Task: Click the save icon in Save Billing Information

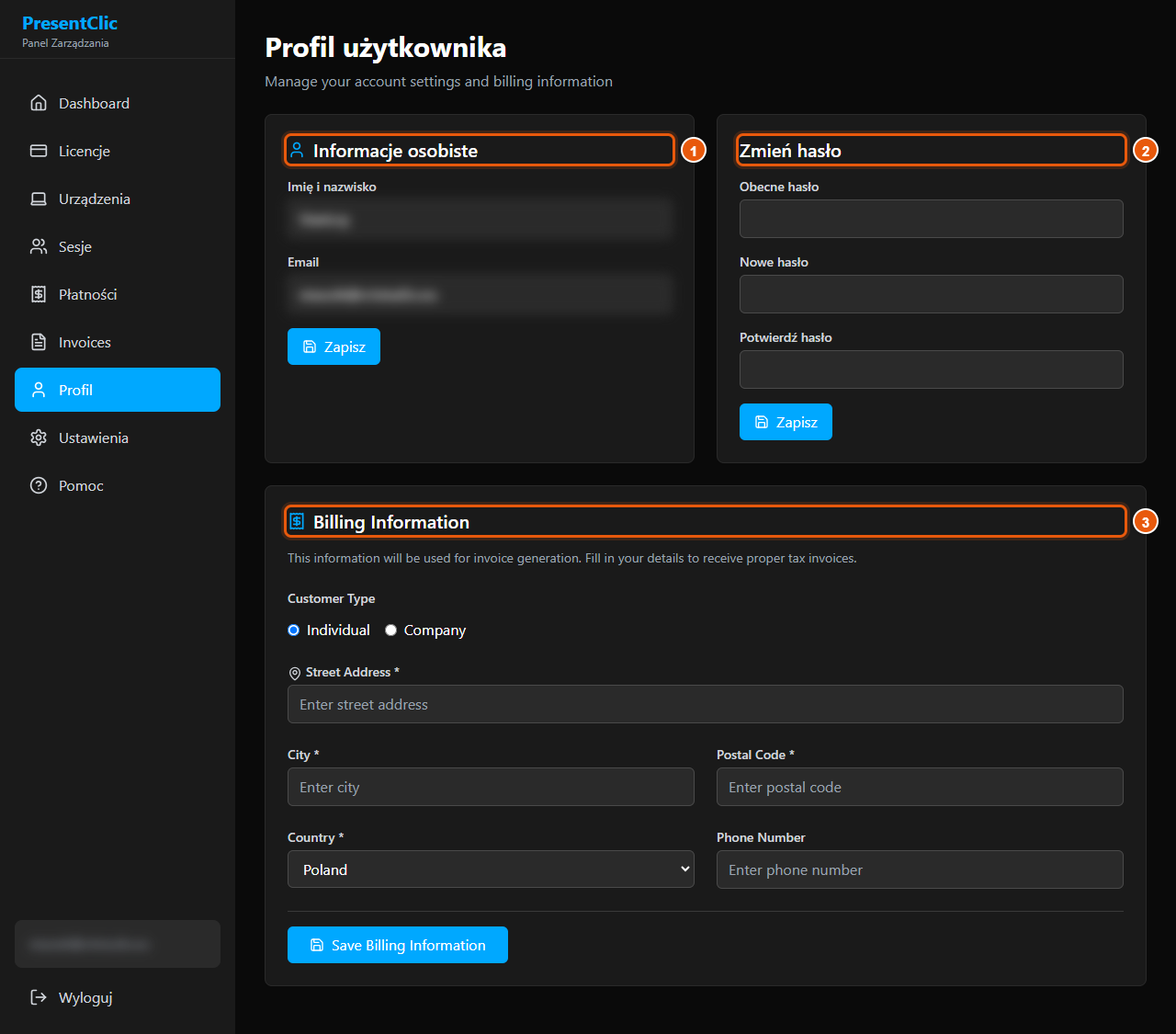Action: pos(317,945)
